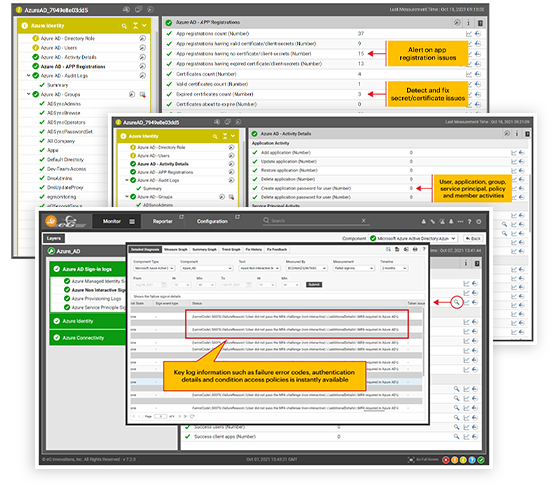
Task: Select the Fix History tab
Action: click(x=254, y=249)
